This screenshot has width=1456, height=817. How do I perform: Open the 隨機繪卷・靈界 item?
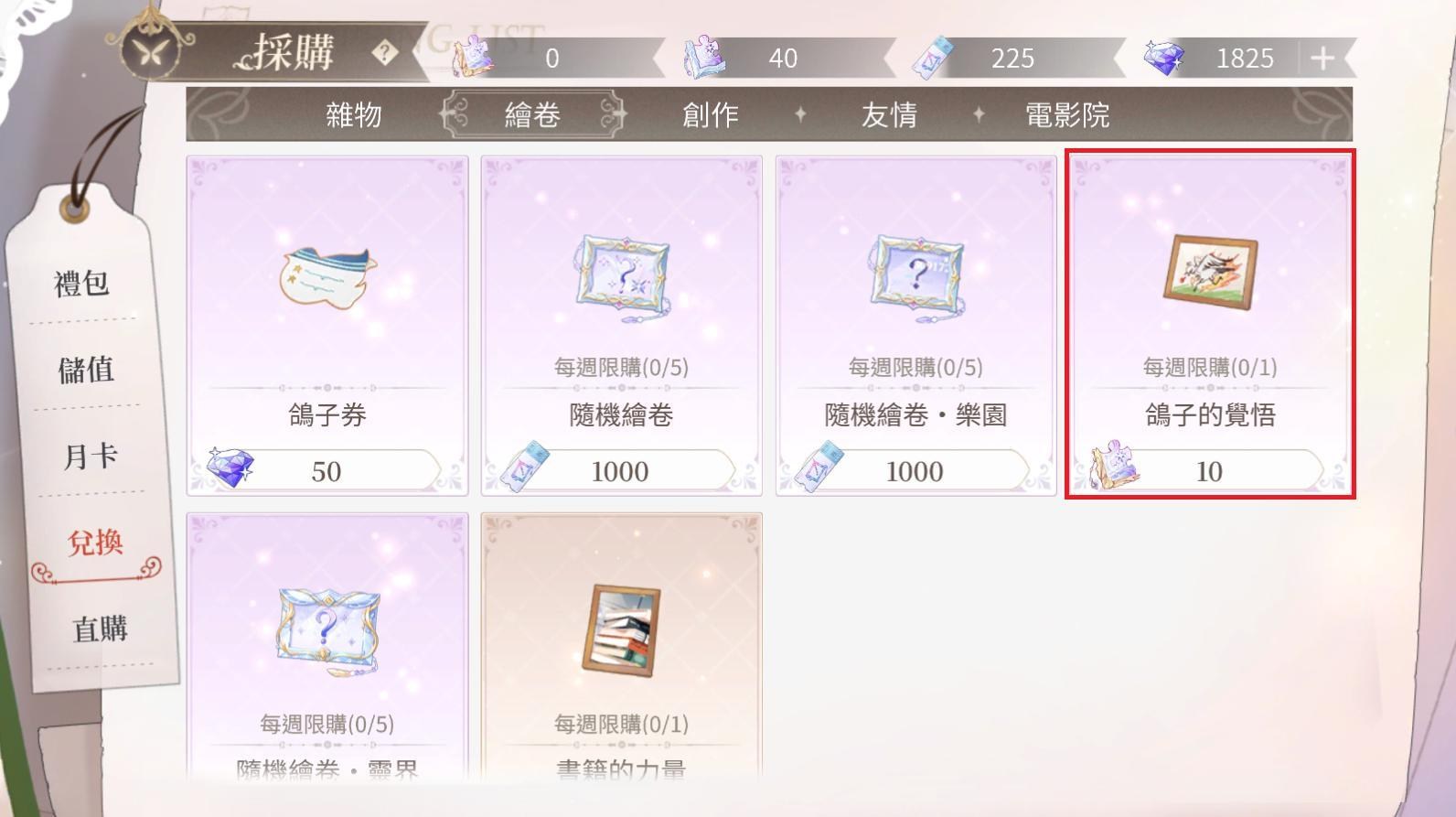coord(327,646)
